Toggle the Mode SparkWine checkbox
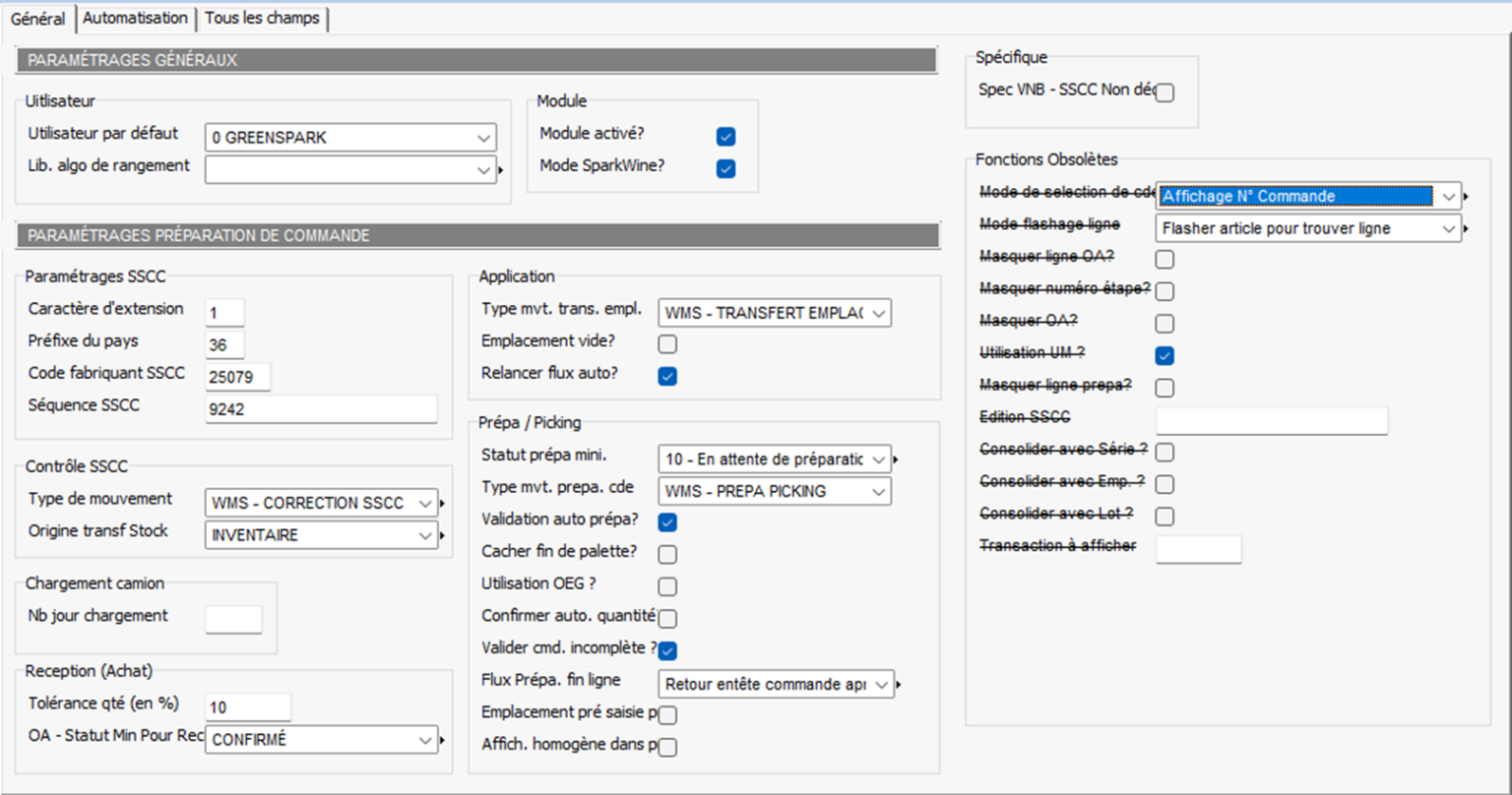The height and width of the screenshot is (795, 1512). (726, 169)
